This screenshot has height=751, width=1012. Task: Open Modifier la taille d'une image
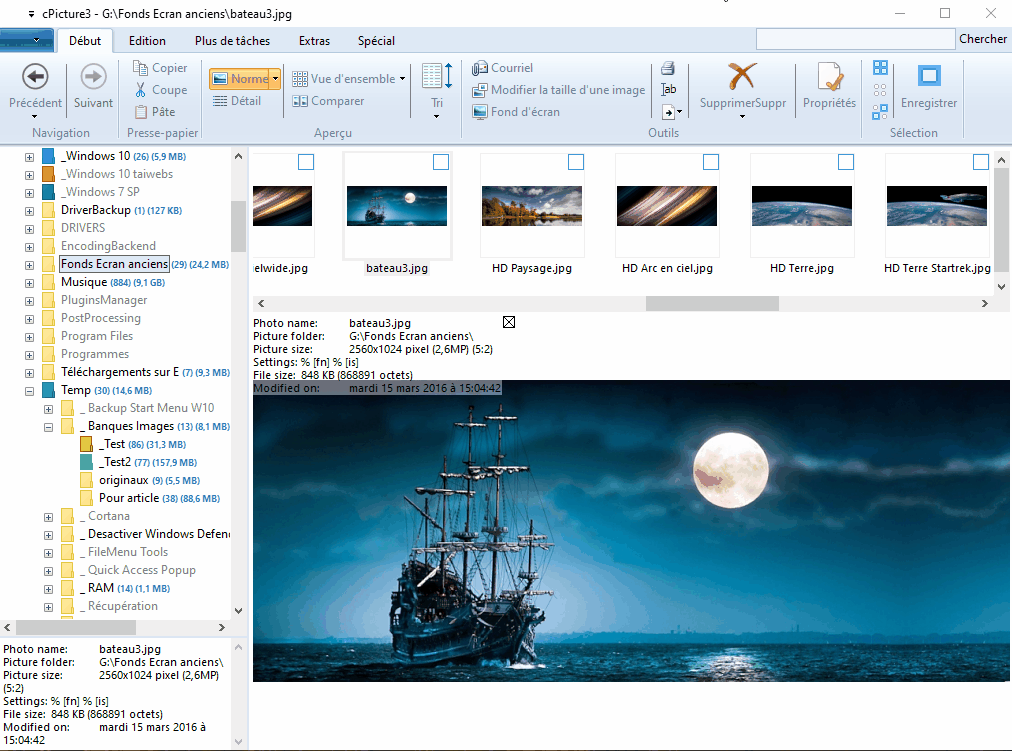click(x=558, y=90)
